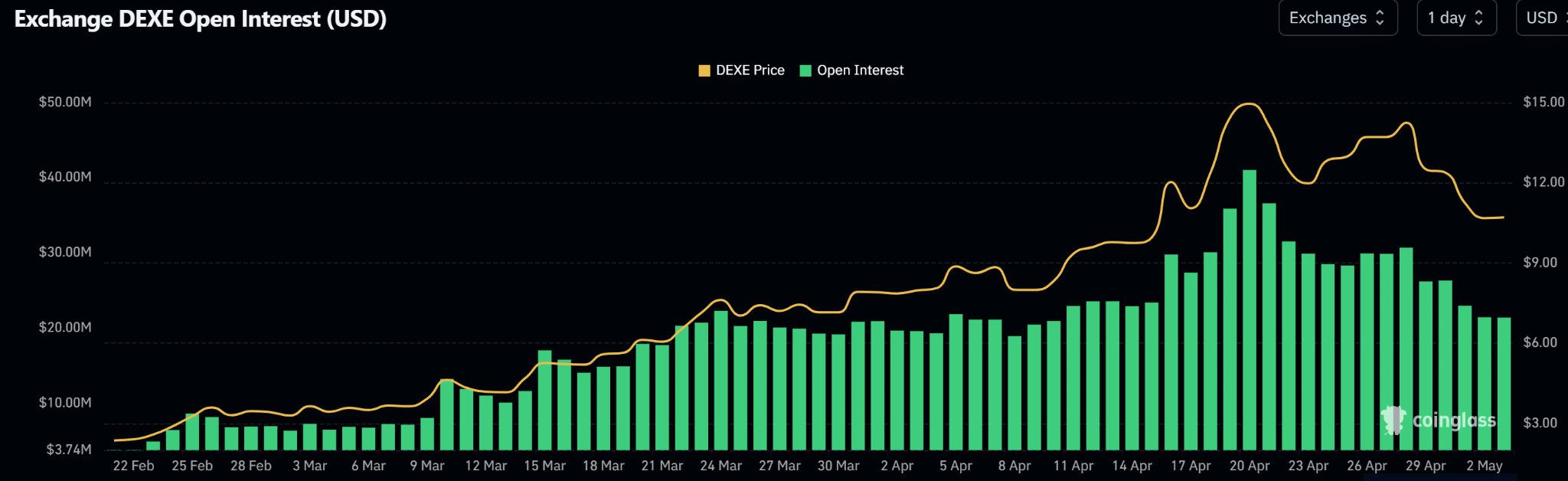Click the last open interest bar at 2 May
This screenshot has height=481, width=1568.
click(1504, 383)
